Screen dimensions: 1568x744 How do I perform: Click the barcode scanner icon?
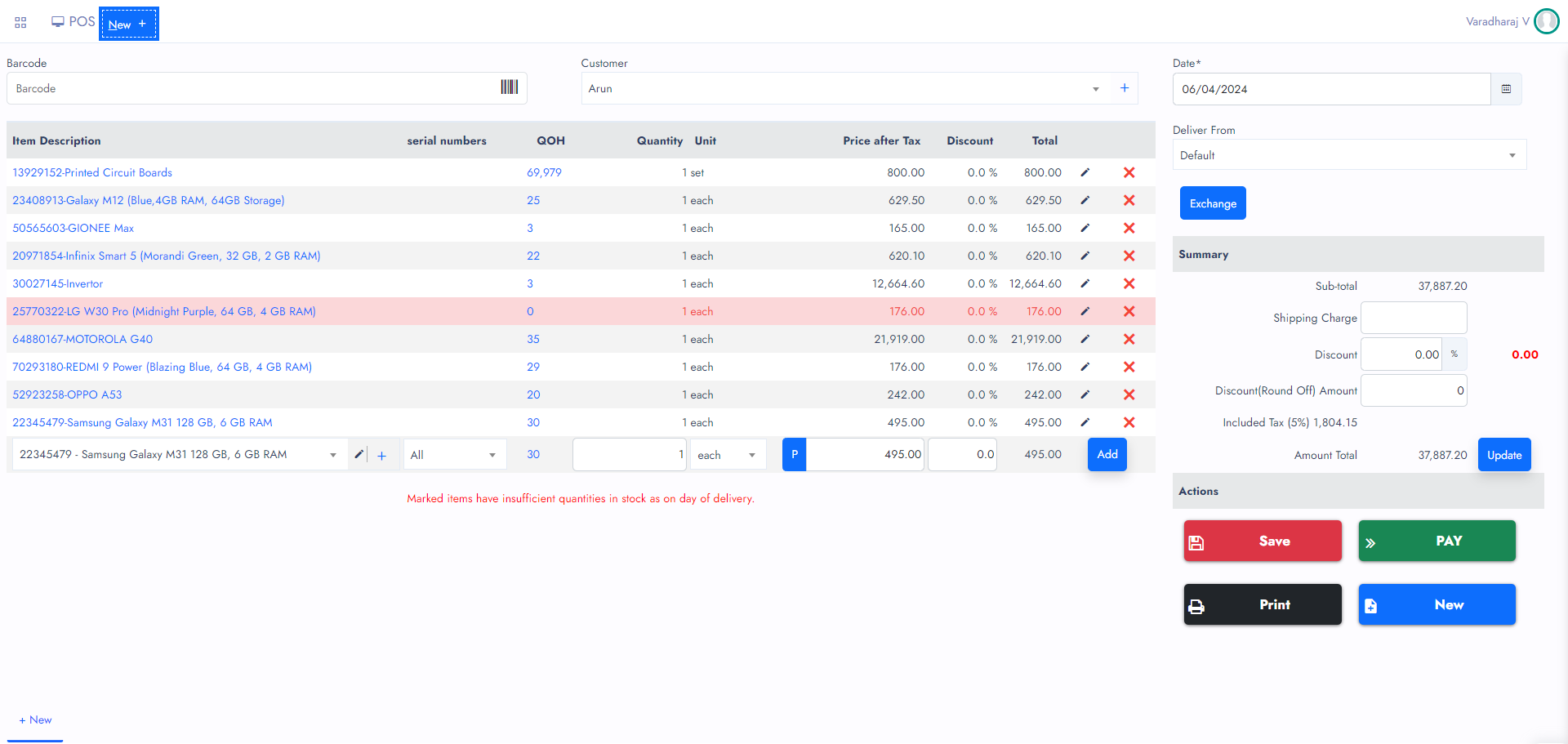[x=509, y=87]
